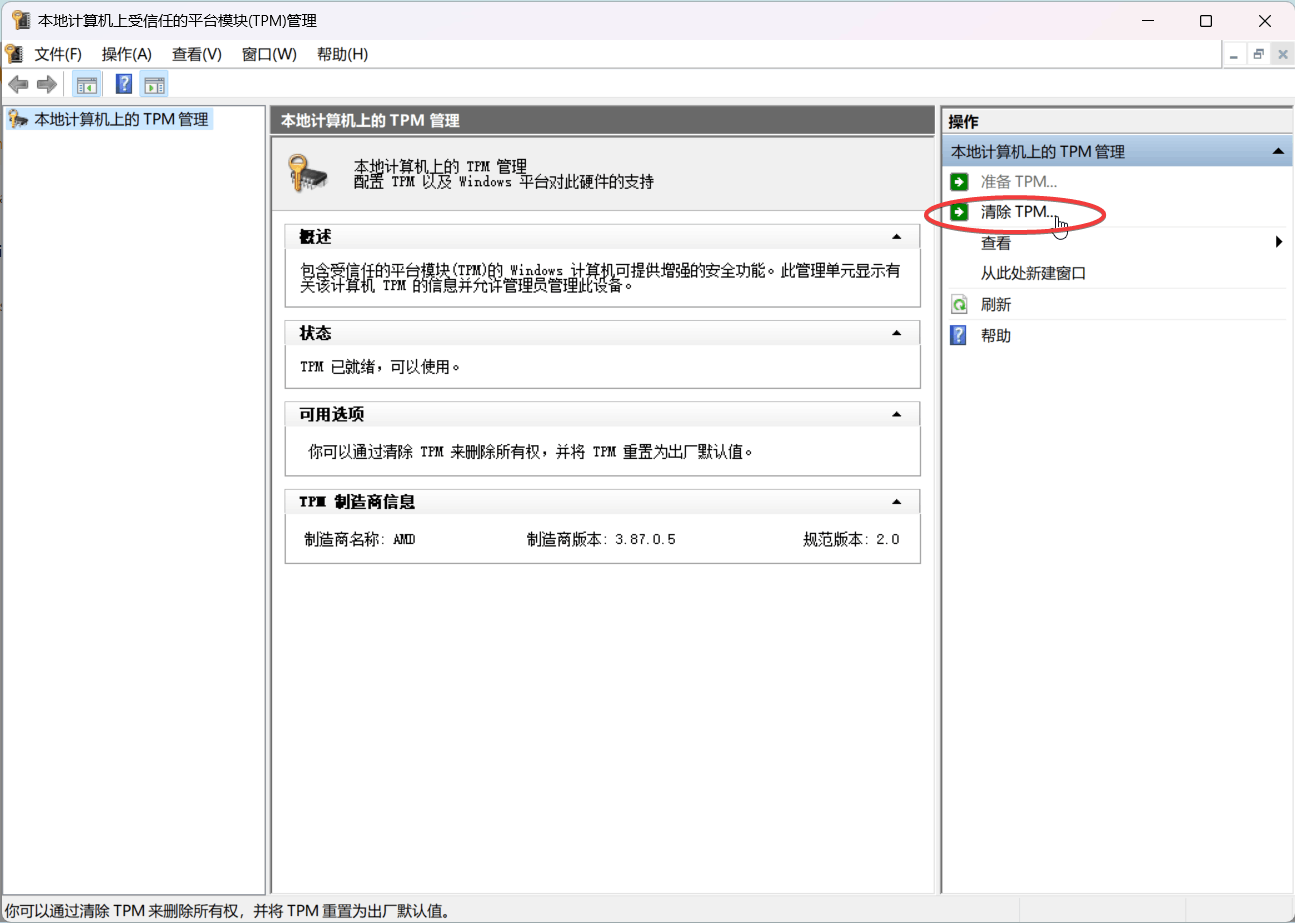Click the refresh icon next to 刷新

tap(959, 305)
